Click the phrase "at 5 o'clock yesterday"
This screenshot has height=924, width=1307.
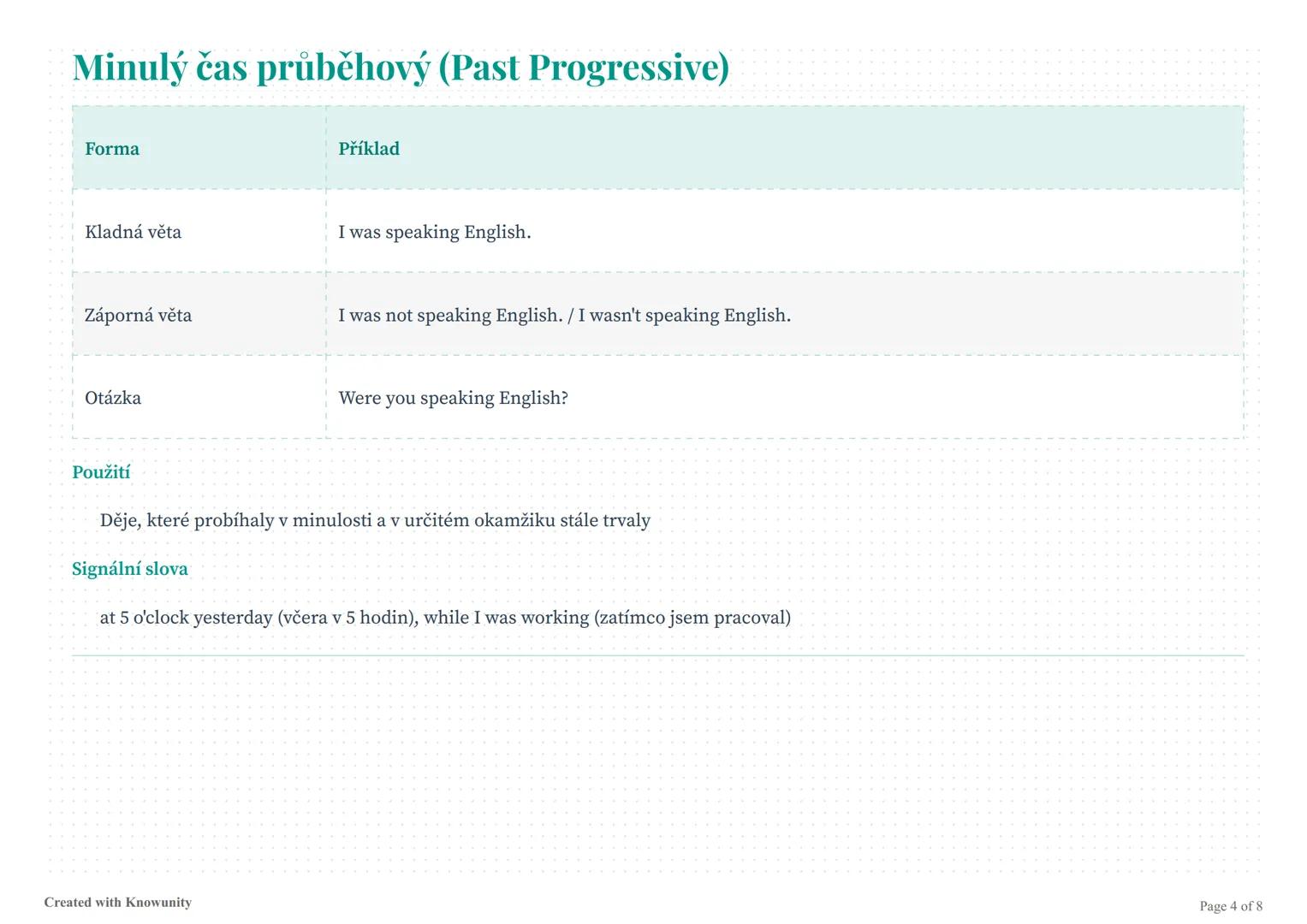[186, 618]
